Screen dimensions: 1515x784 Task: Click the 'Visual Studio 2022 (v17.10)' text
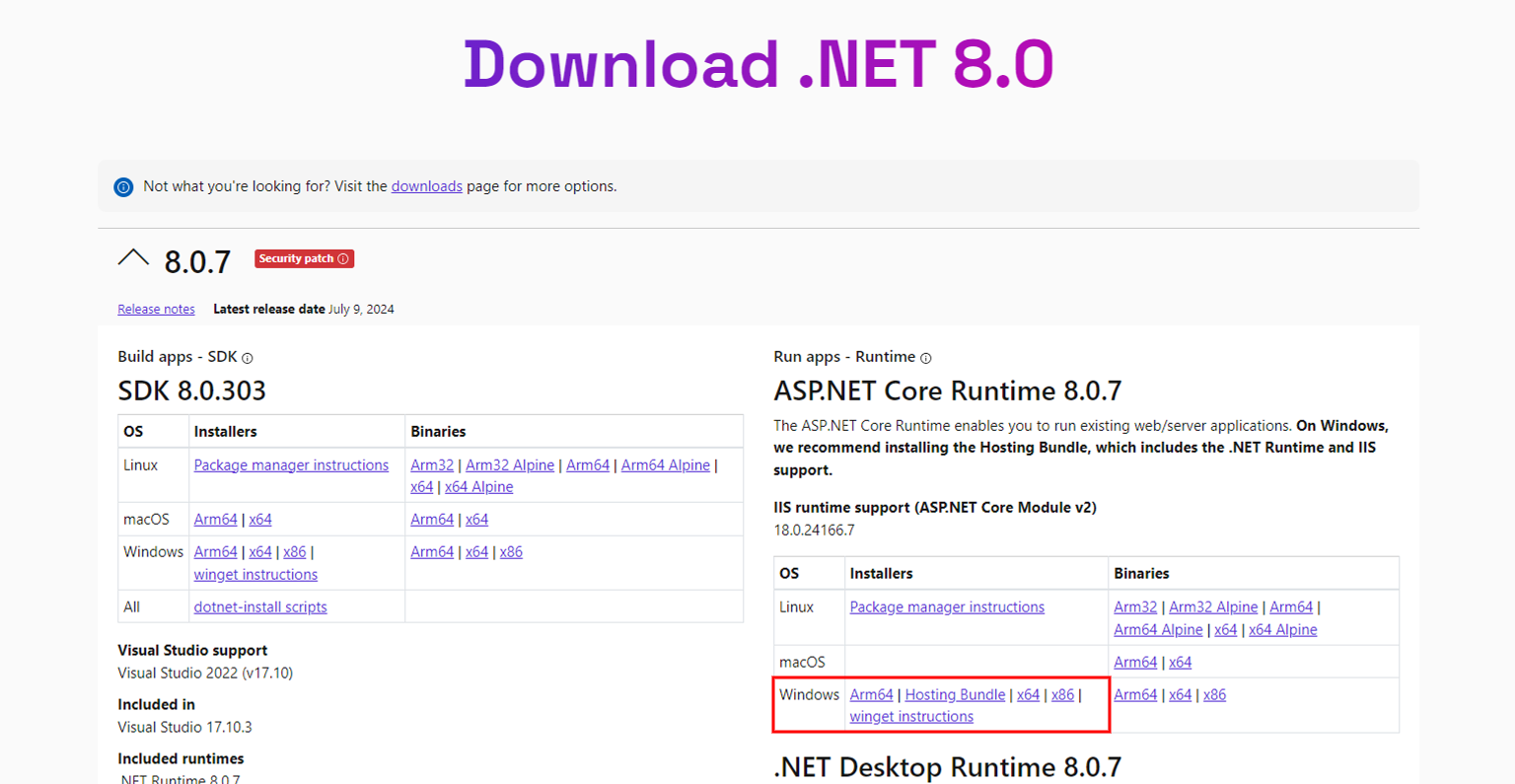click(205, 674)
